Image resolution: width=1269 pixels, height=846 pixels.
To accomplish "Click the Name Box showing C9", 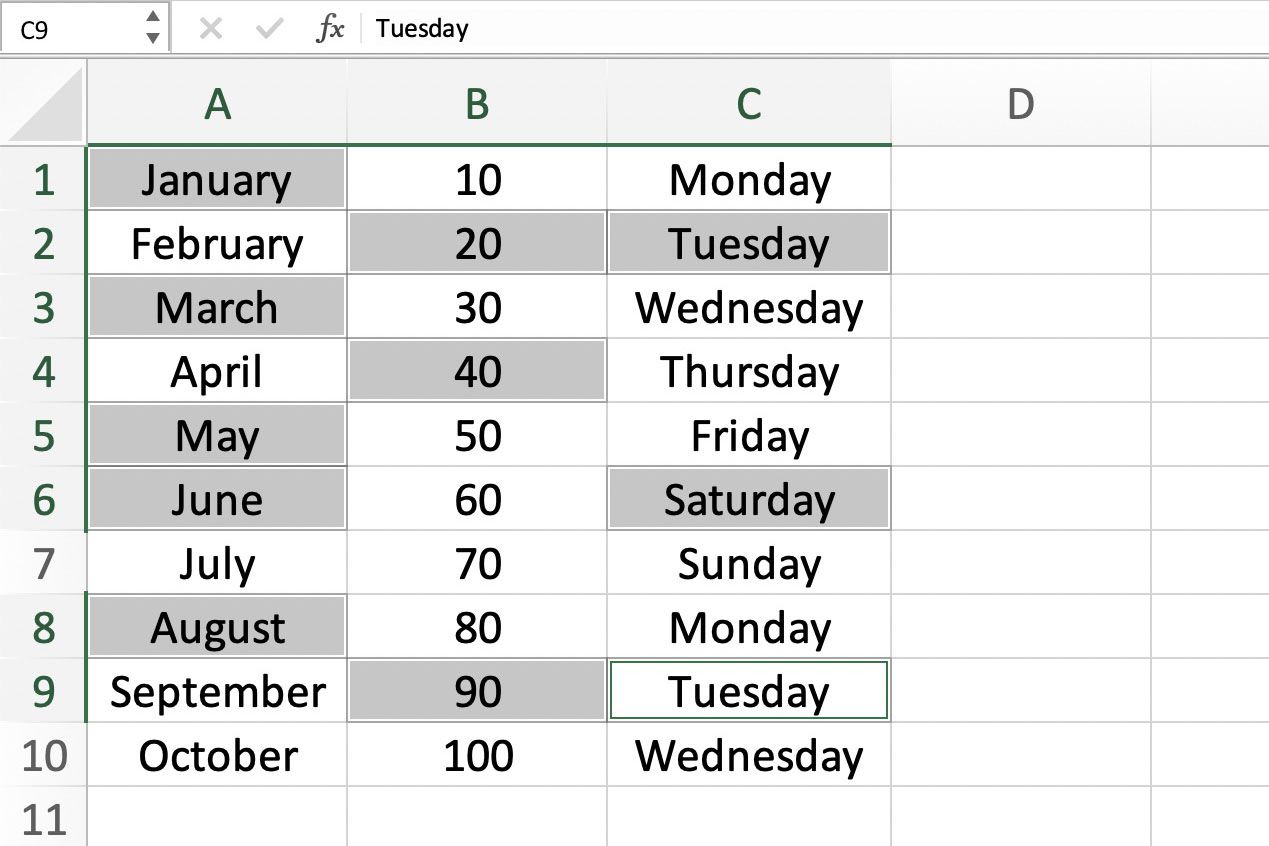I will (x=85, y=28).
